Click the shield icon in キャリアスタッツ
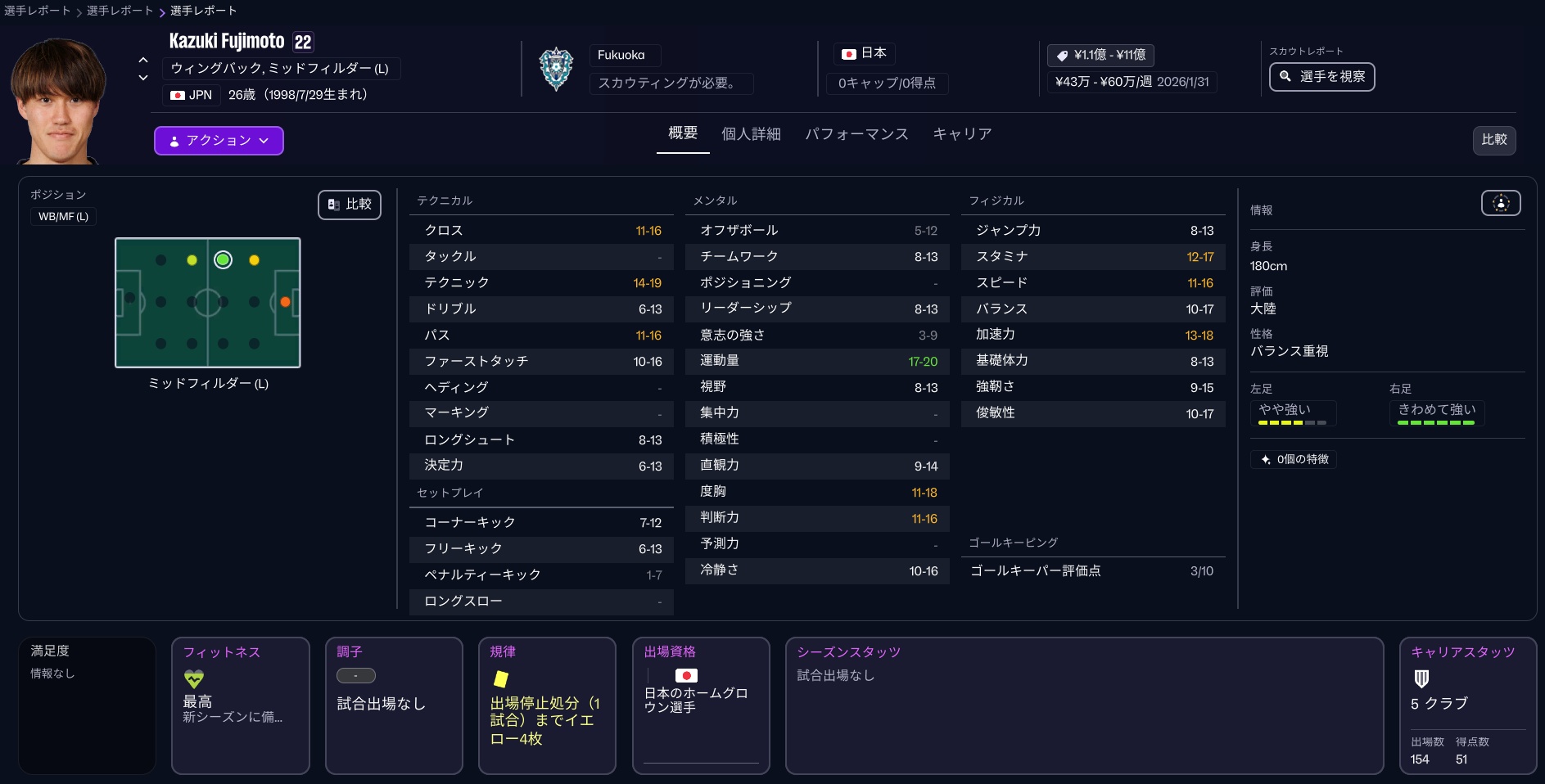 [1421, 678]
